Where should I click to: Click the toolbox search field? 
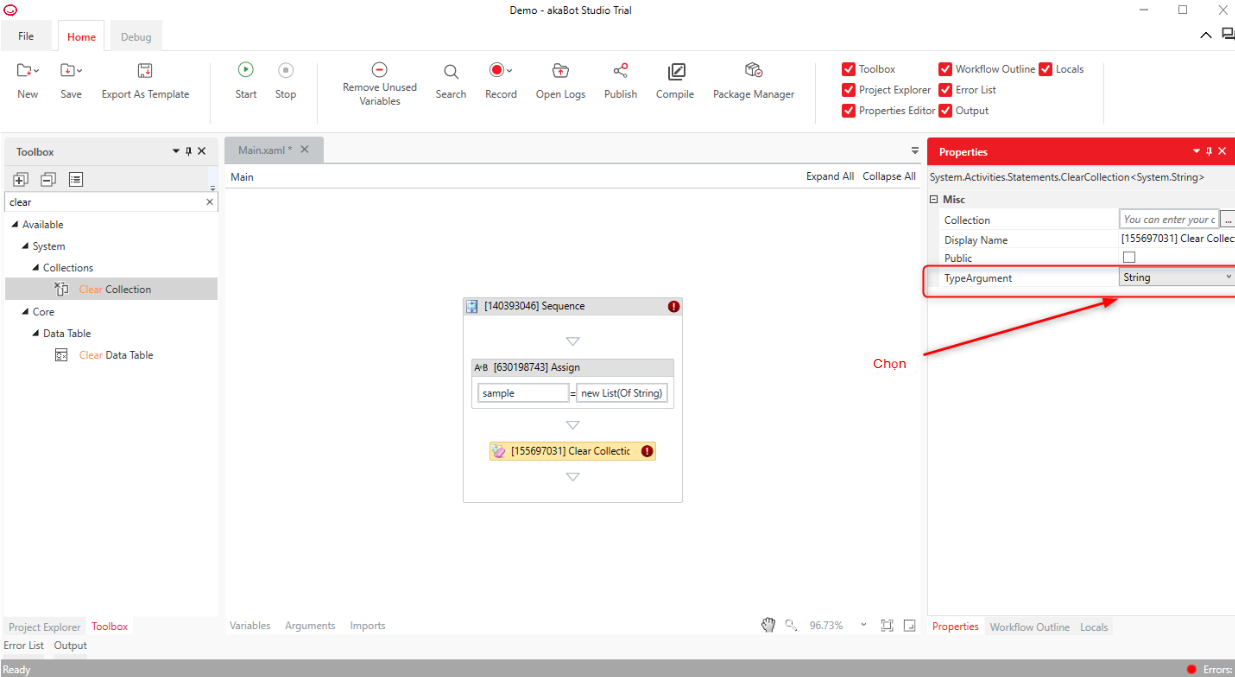(104, 202)
